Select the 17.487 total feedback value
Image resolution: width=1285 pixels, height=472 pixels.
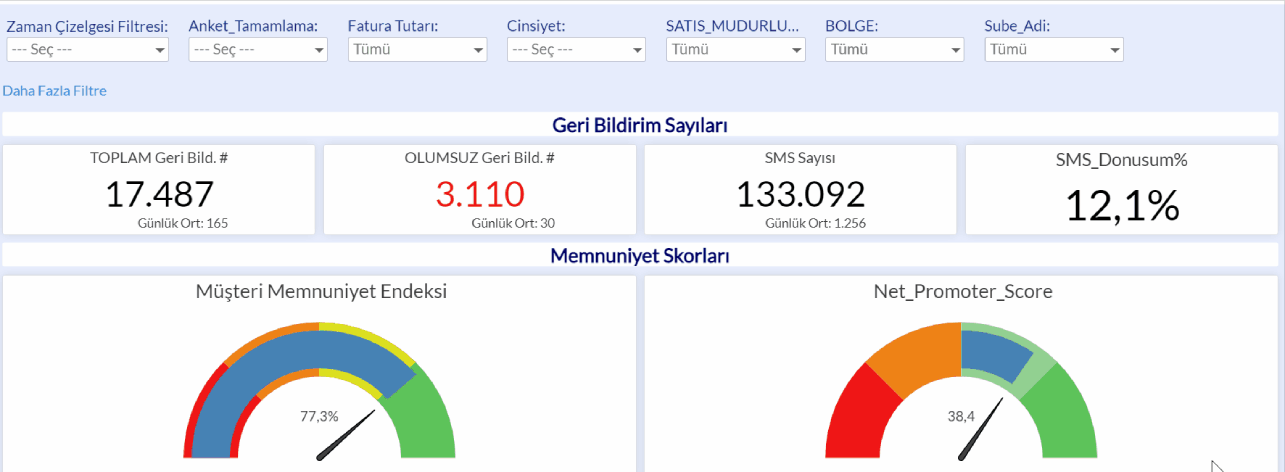tap(160, 194)
